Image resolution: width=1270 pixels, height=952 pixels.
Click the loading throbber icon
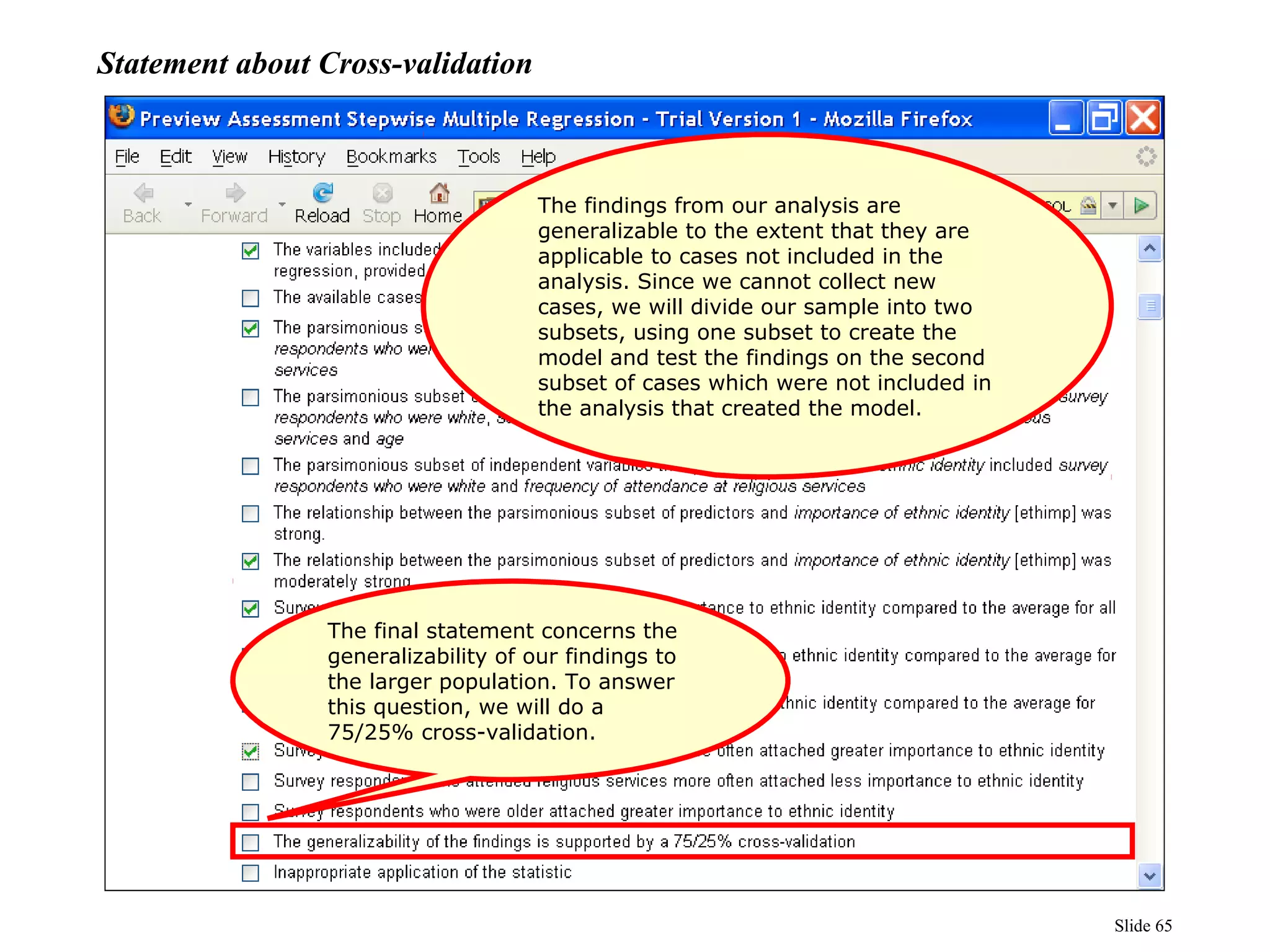pos(1146,156)
